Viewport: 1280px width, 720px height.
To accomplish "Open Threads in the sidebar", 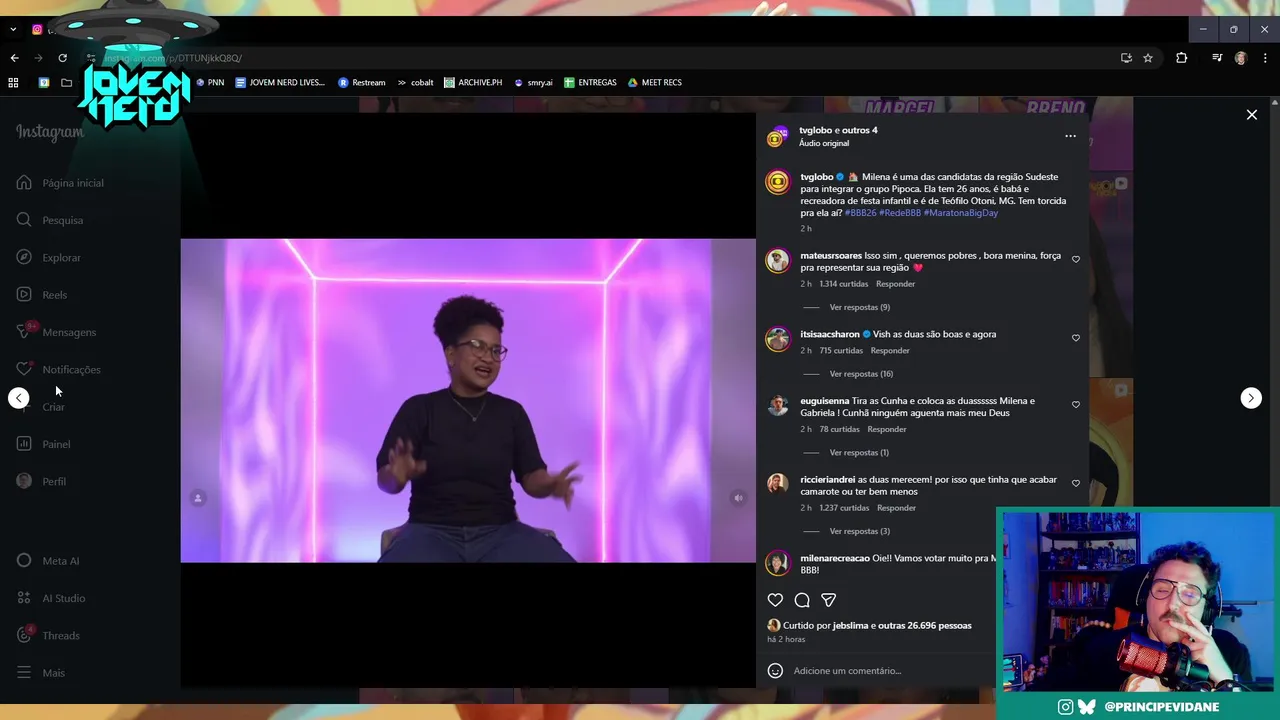I will pyautogui.click(x=48, y=635).
